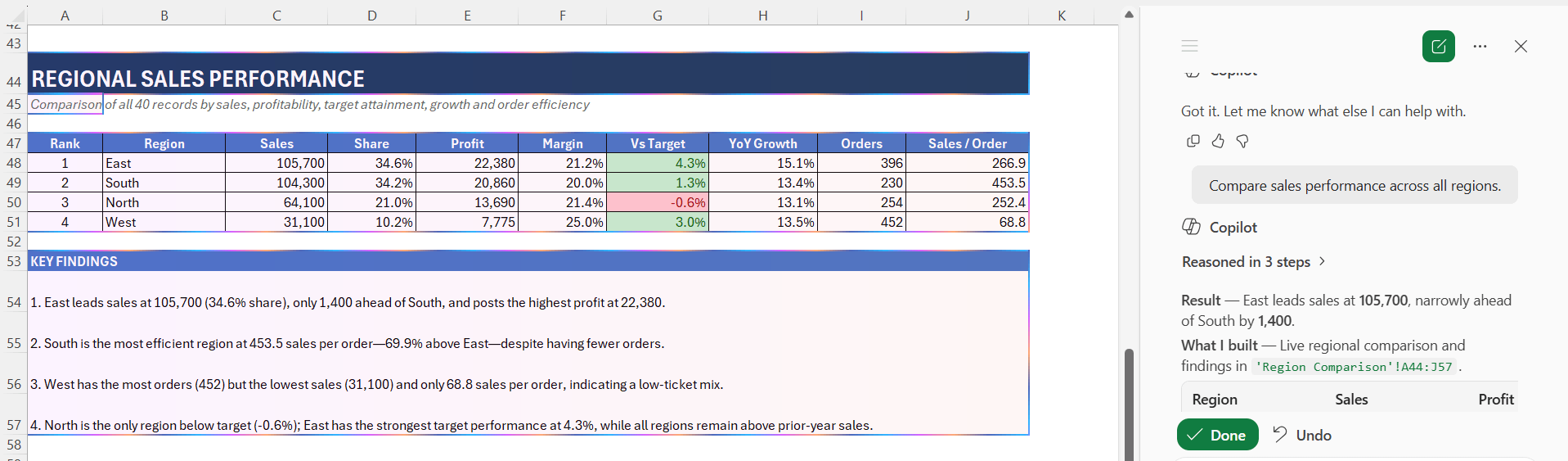Select column B header

click(x=164, y=15)
